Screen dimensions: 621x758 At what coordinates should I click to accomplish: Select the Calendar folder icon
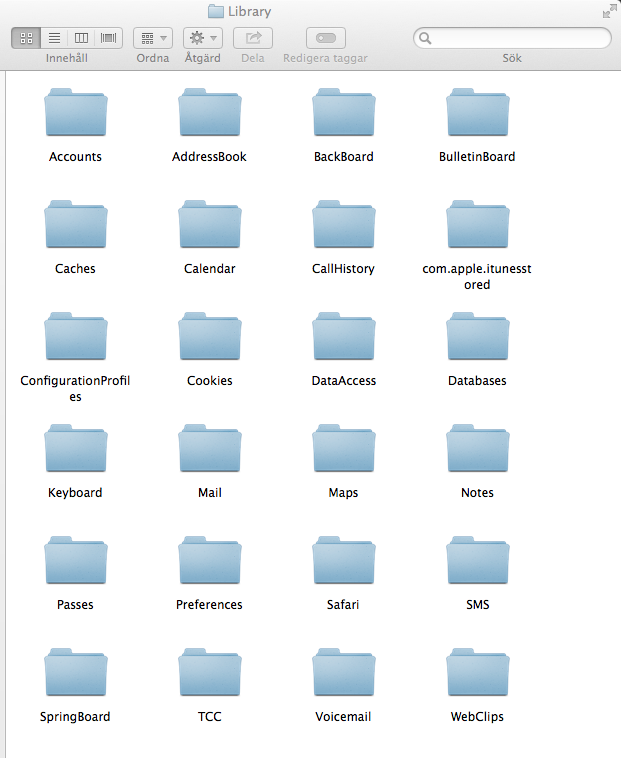[210, 224]
